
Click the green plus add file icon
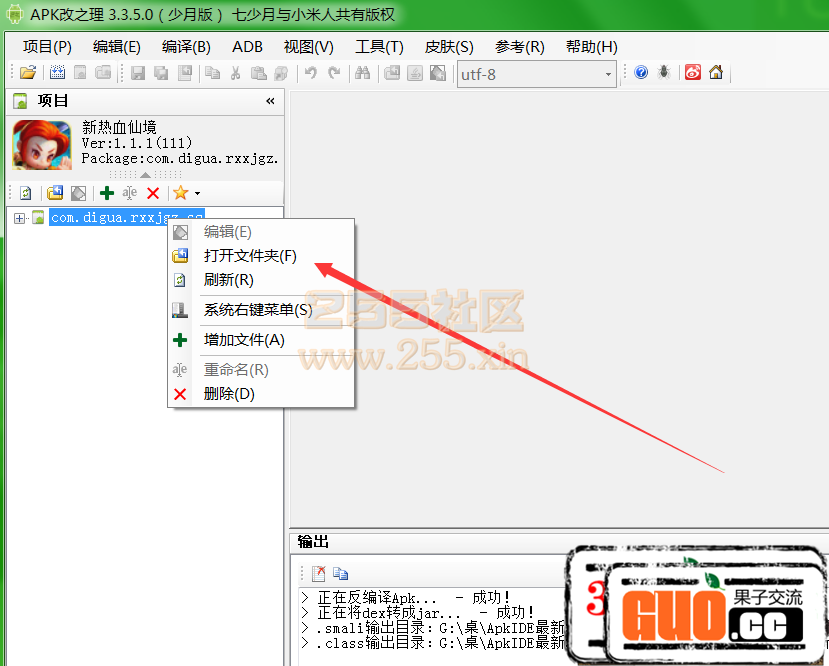click(107, 193)
